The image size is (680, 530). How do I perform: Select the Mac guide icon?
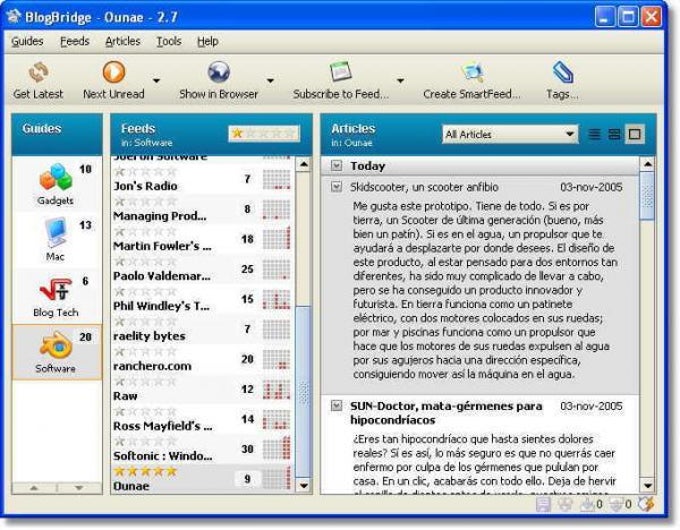pyautogui.click(x=56, y=233)
